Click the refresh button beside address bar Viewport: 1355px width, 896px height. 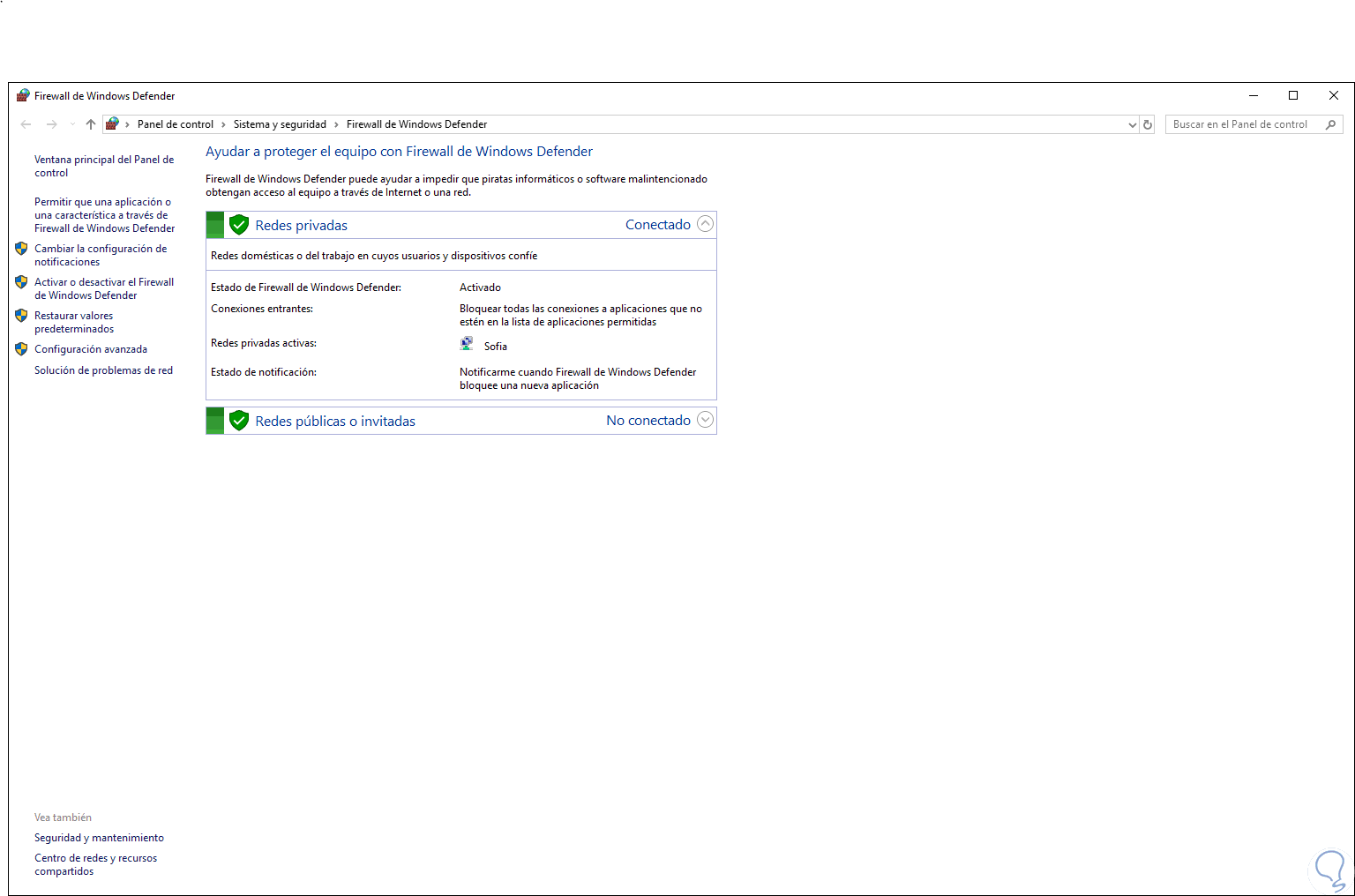tap(1148, 124)
